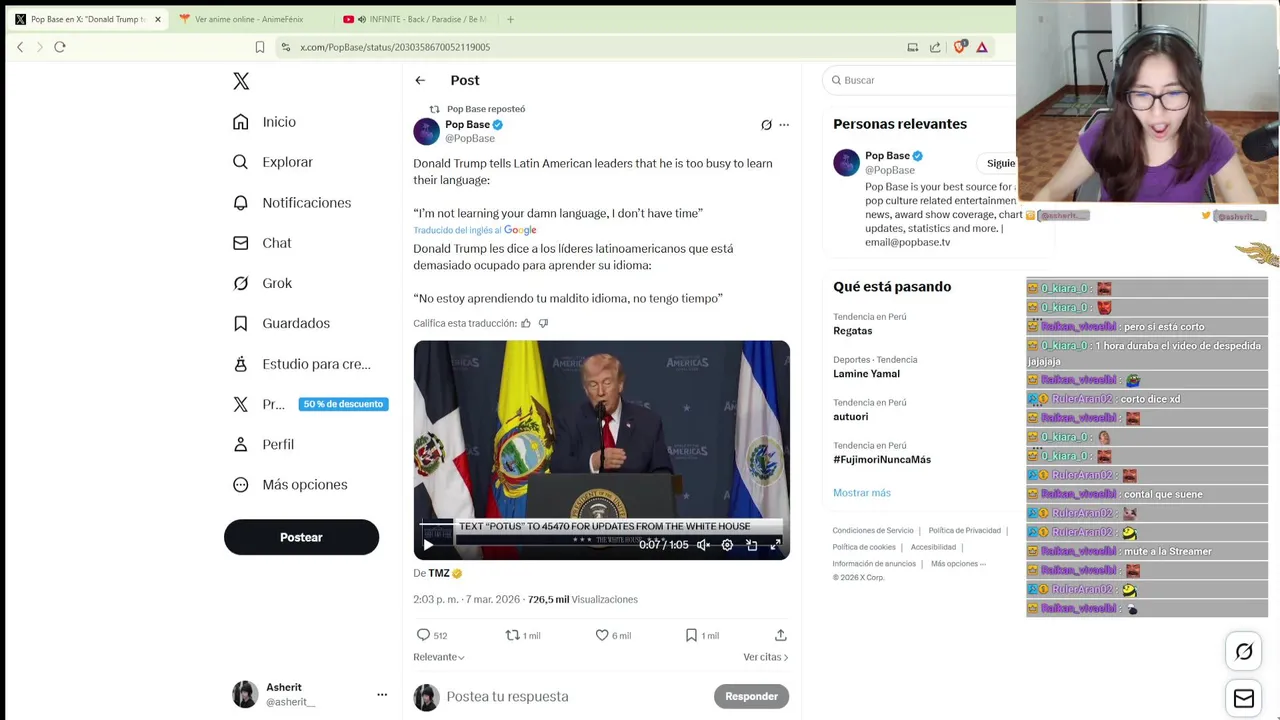Screen dimensions: 1280x720
Task: Go back in browser history
Action: pyautogui.click(x=20, y=47)
